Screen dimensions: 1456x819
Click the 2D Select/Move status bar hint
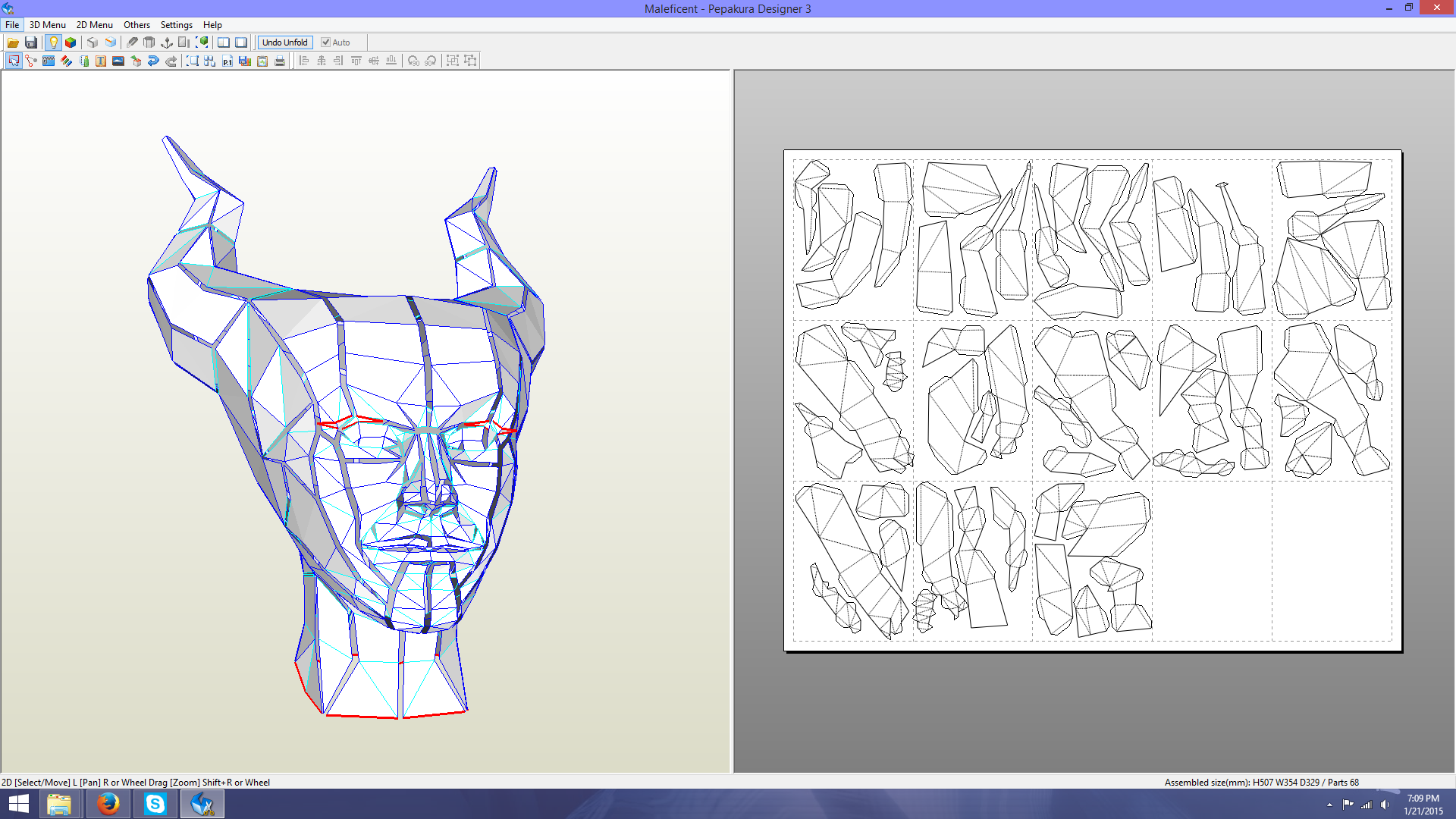[x=136, y=783]
